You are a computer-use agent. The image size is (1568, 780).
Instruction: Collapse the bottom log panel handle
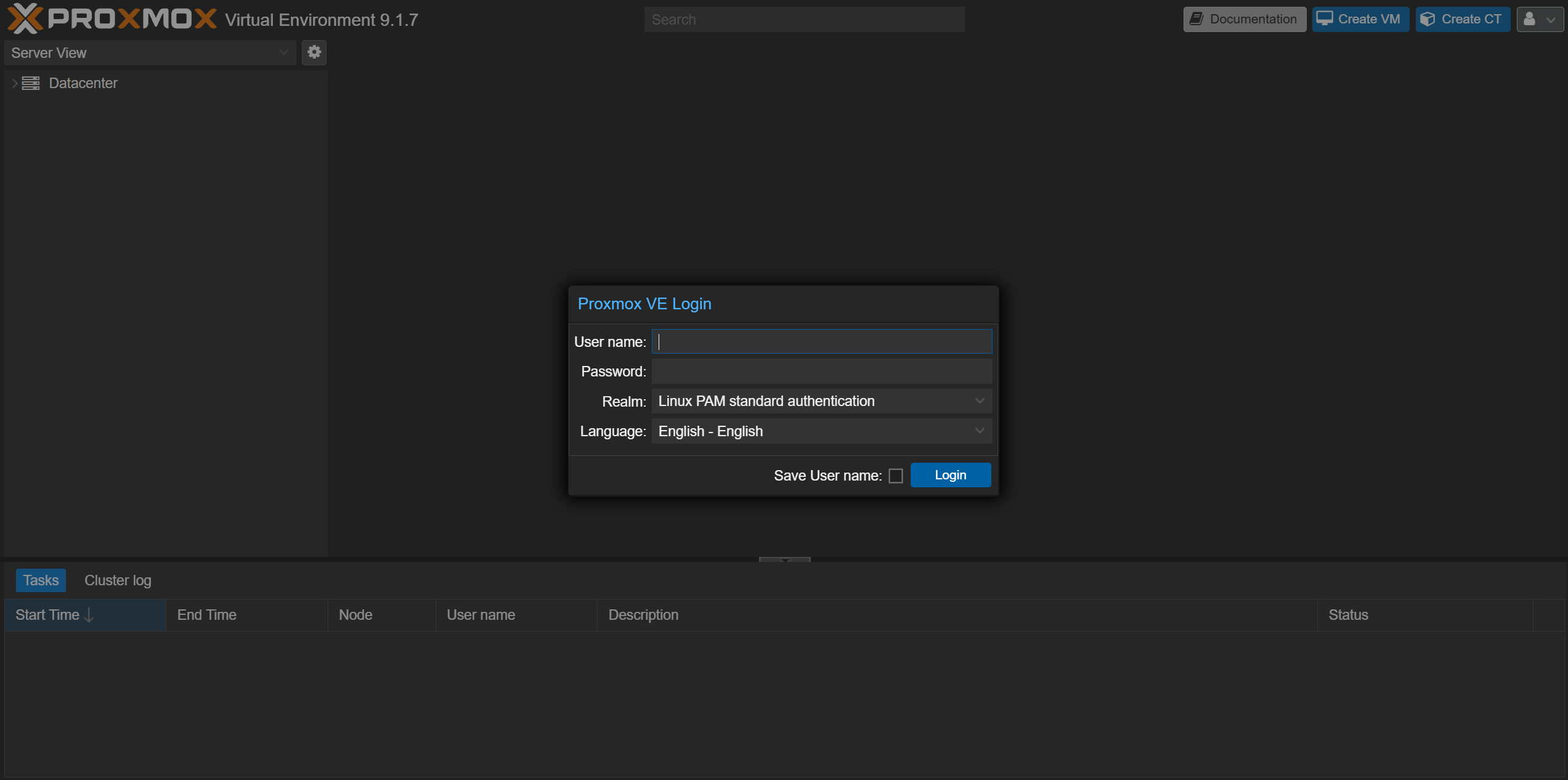784,559
